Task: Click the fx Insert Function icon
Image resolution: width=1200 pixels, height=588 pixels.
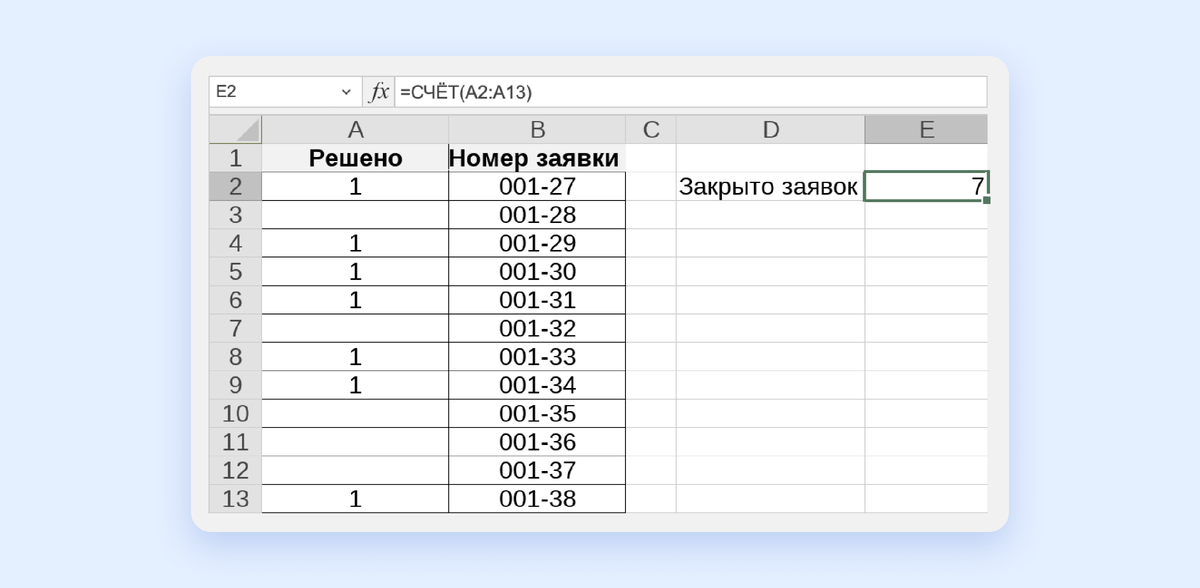Action: [x=377, y=91]
